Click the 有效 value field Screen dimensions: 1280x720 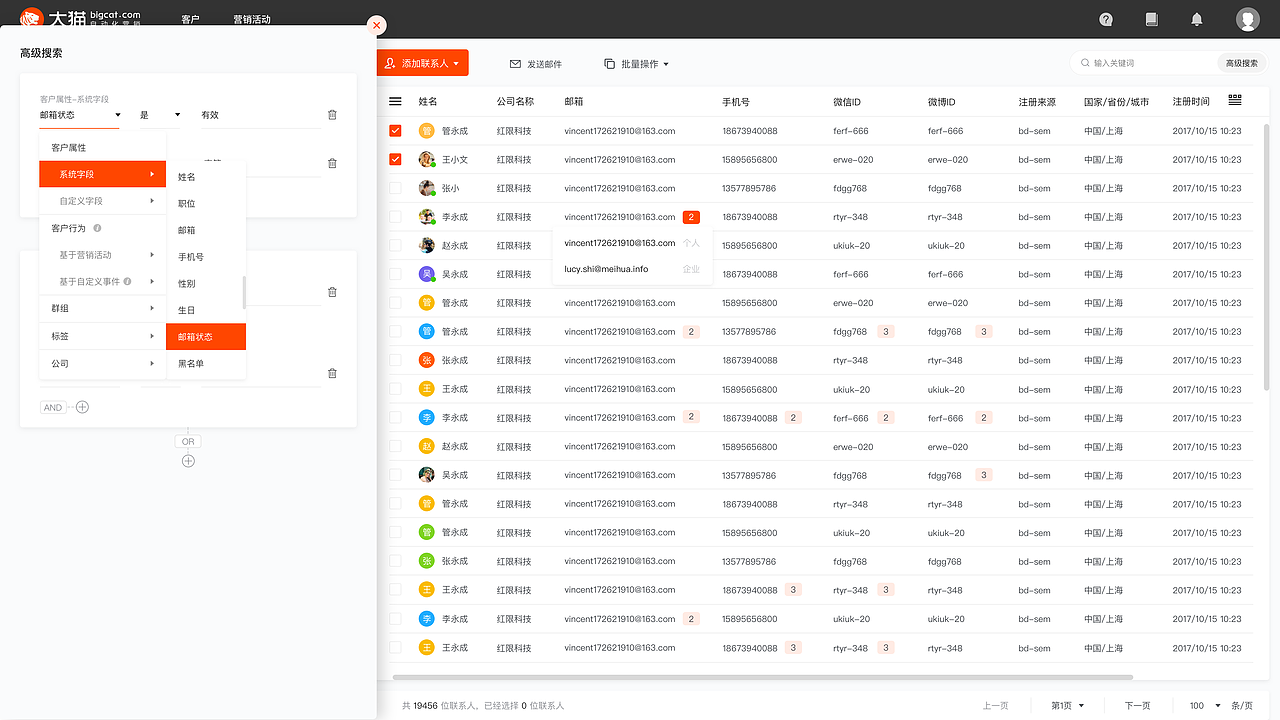pos(260,115)
